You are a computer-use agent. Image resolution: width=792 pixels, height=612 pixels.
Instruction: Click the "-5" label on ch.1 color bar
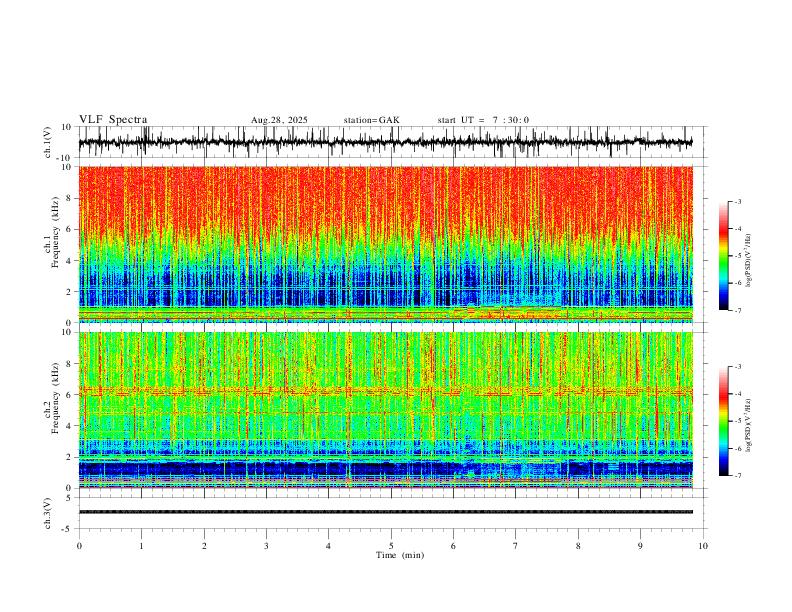pos(738,256)
